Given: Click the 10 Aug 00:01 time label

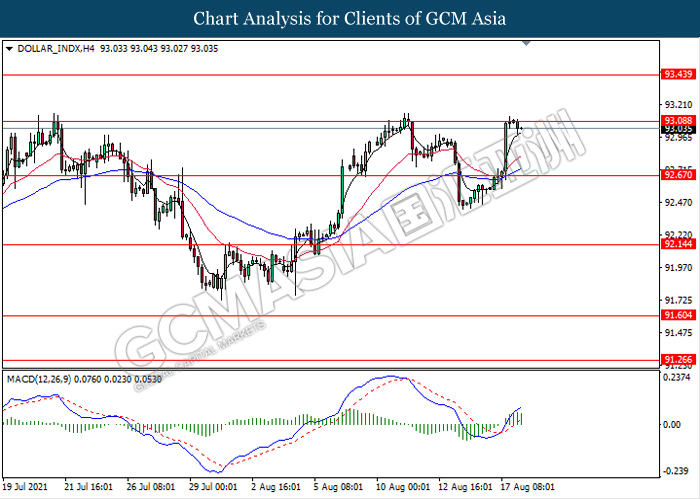Looking at the screenshot, I should (403, 486).
